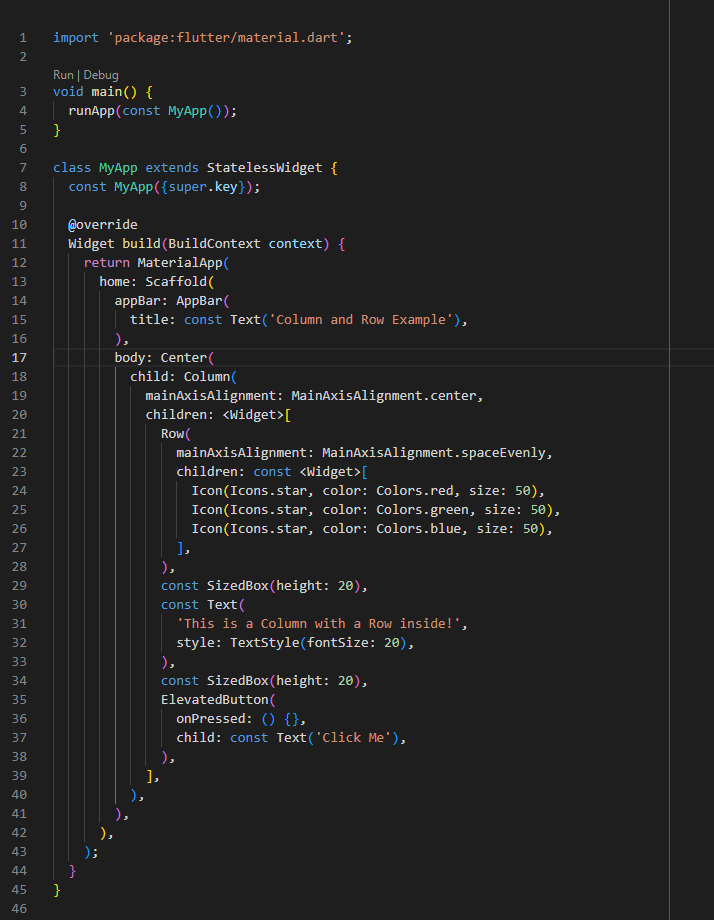Click 'StatelessWidget' class name

(265, 167)
